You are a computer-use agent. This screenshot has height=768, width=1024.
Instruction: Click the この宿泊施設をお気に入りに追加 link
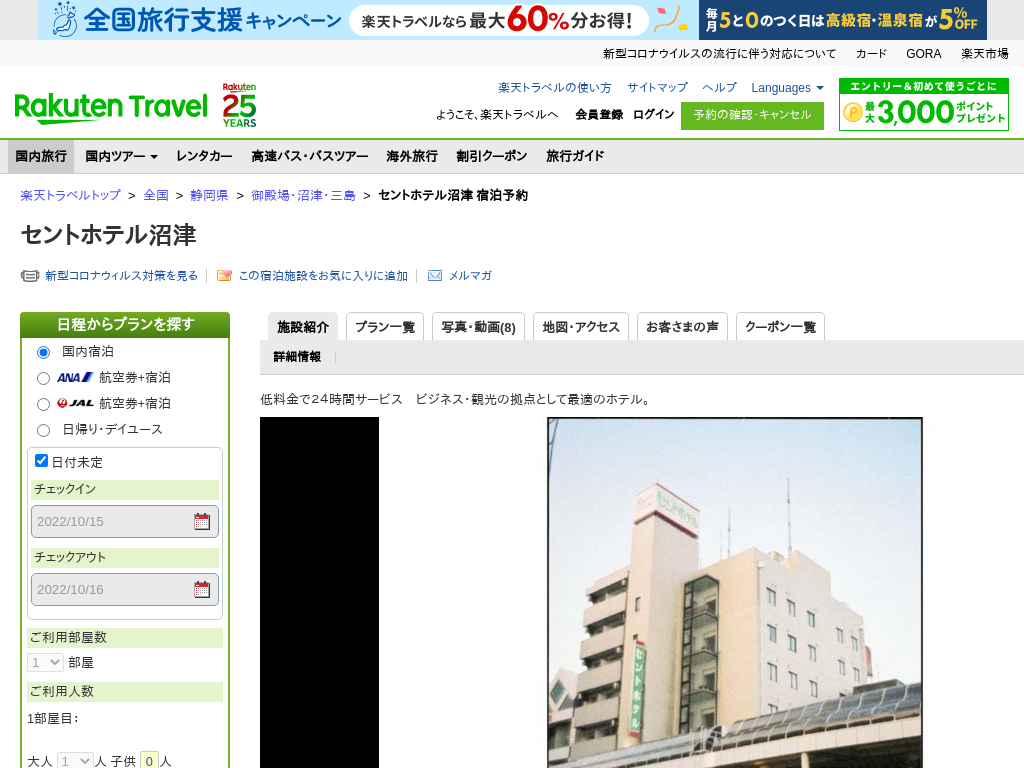pyautogui.click(x=323, y=276)
